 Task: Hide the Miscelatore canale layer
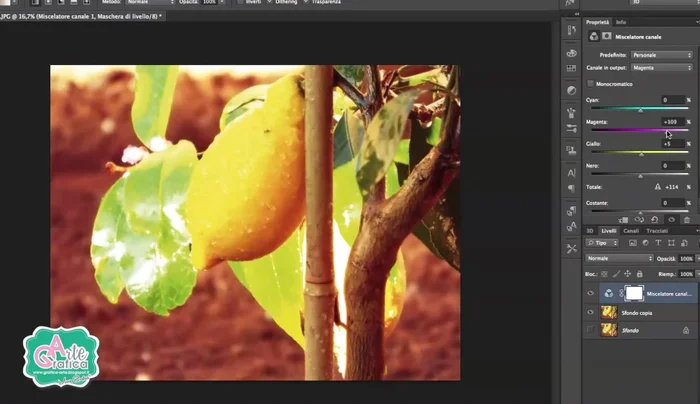[590, 294]
